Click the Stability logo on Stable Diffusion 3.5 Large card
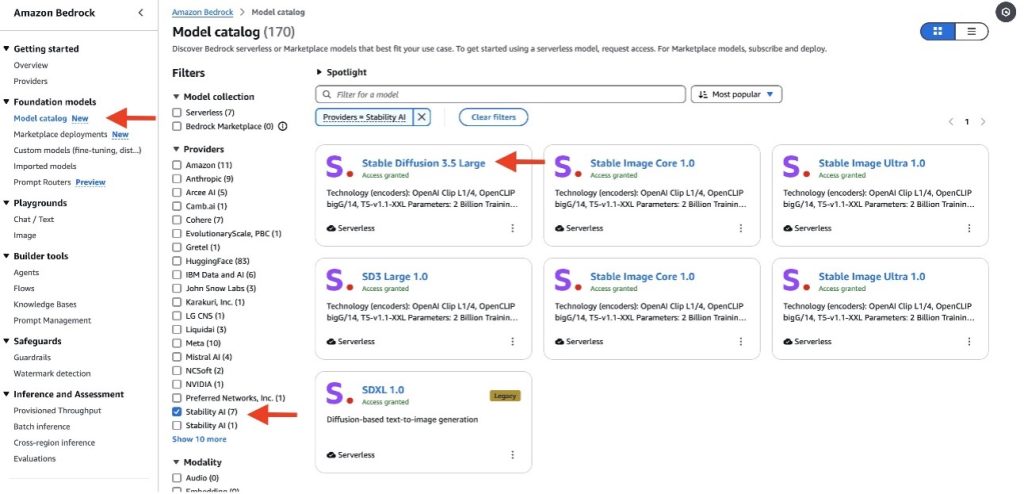The image size is (1024, 494). coord(340,167)
